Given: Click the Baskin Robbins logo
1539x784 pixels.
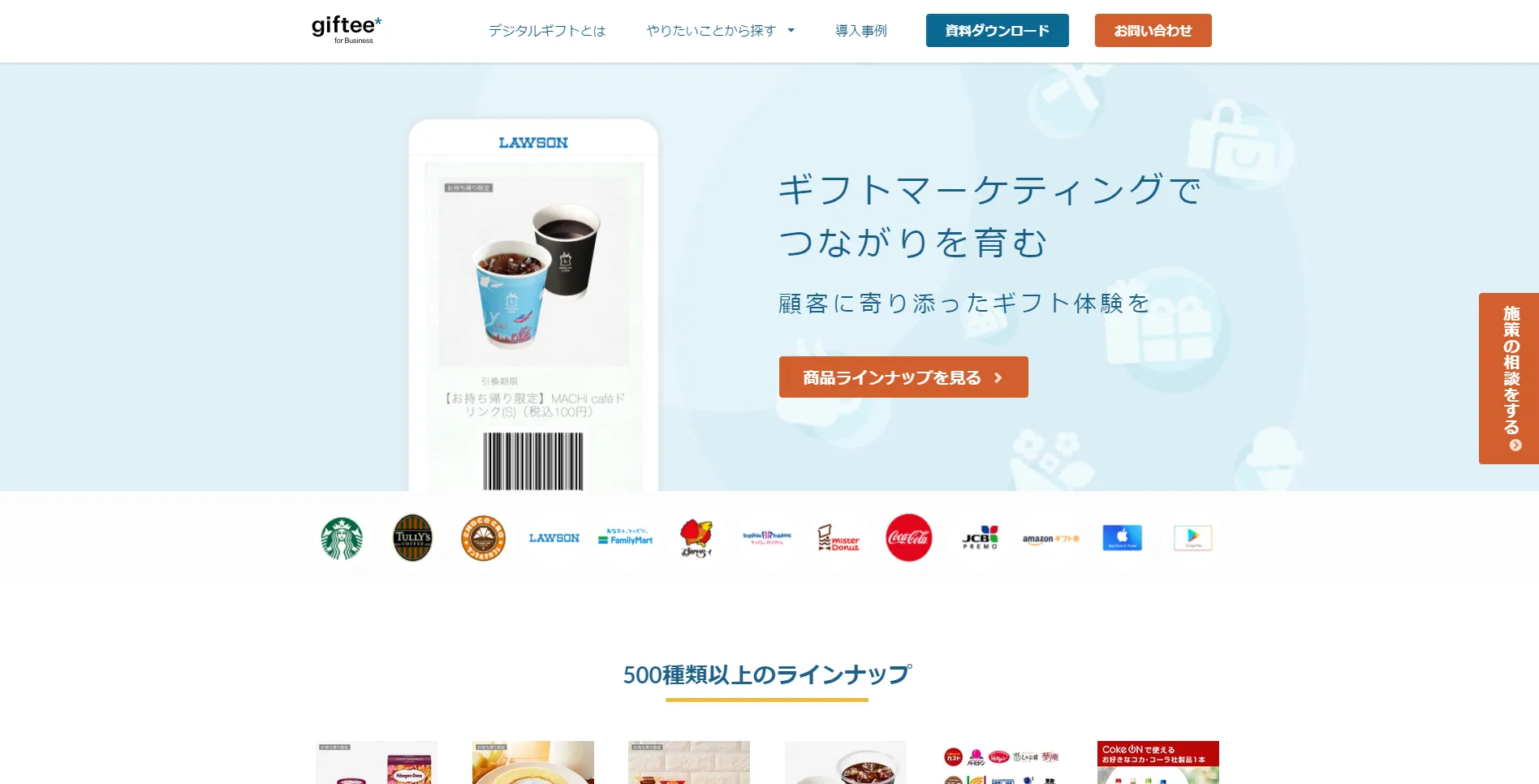Looking at the screenshot, I should pos(767,538).
